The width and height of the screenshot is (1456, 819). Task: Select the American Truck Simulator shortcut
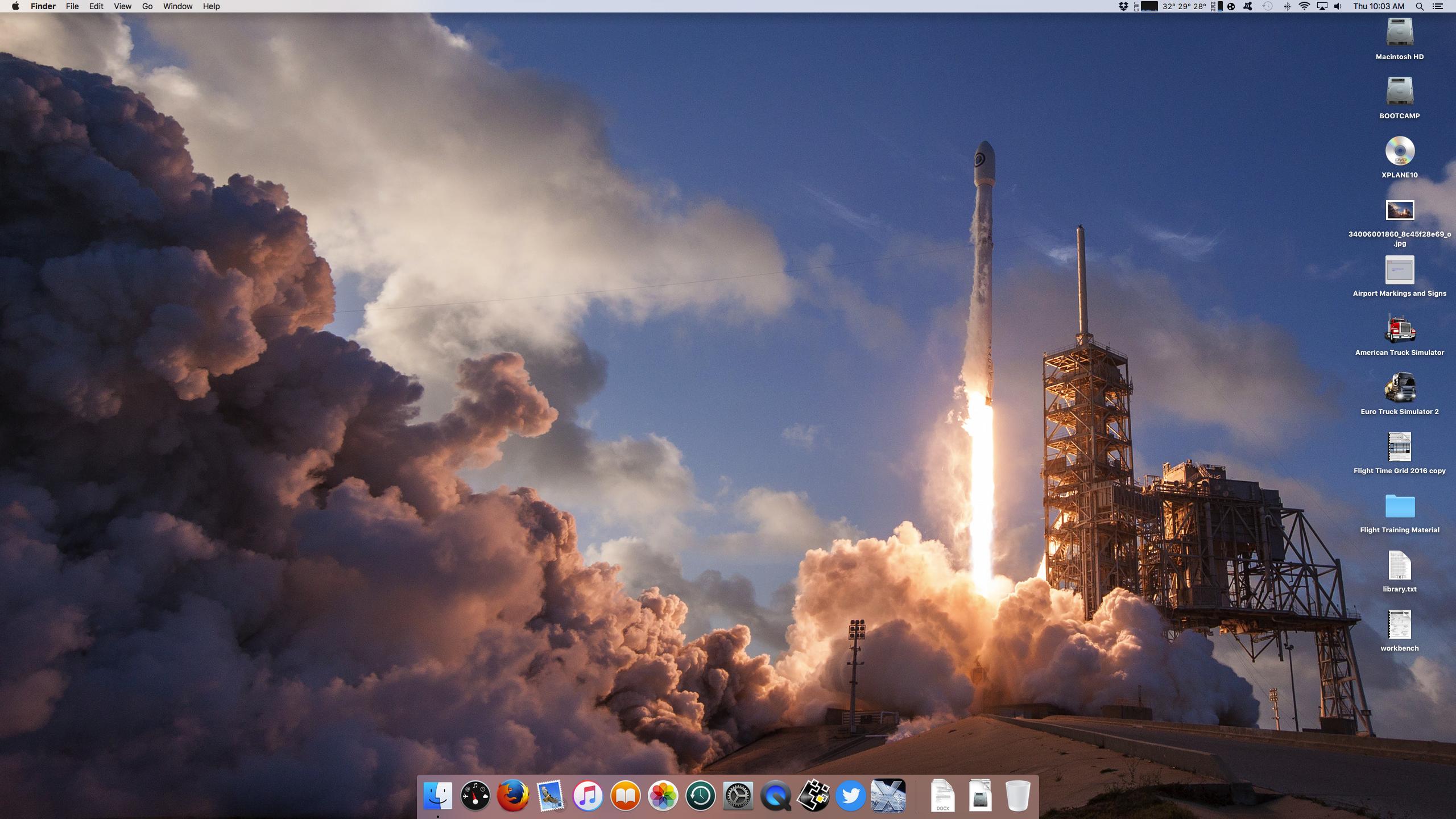[x=1400, y=328]
